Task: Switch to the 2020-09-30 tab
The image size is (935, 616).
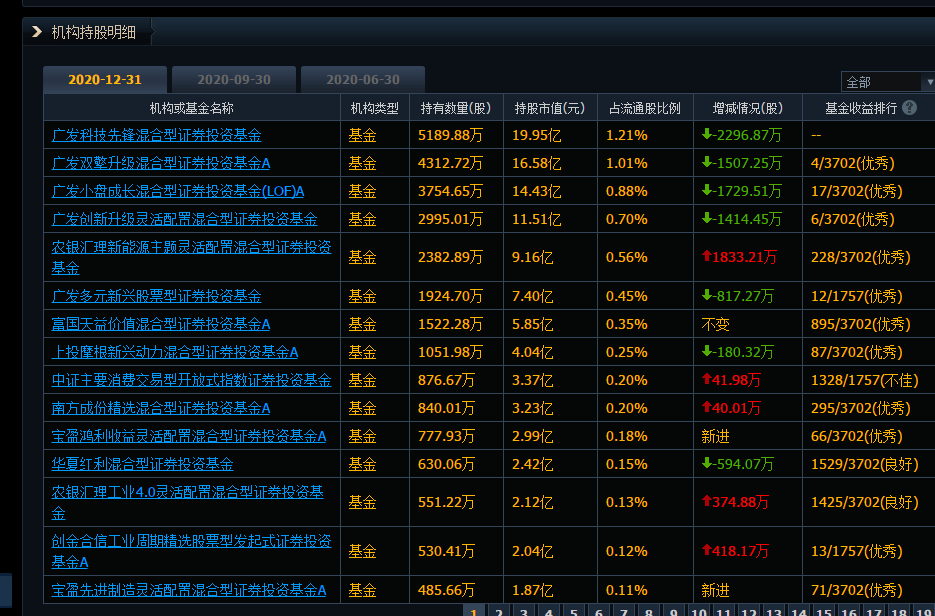Action: [x=234, y=80]
